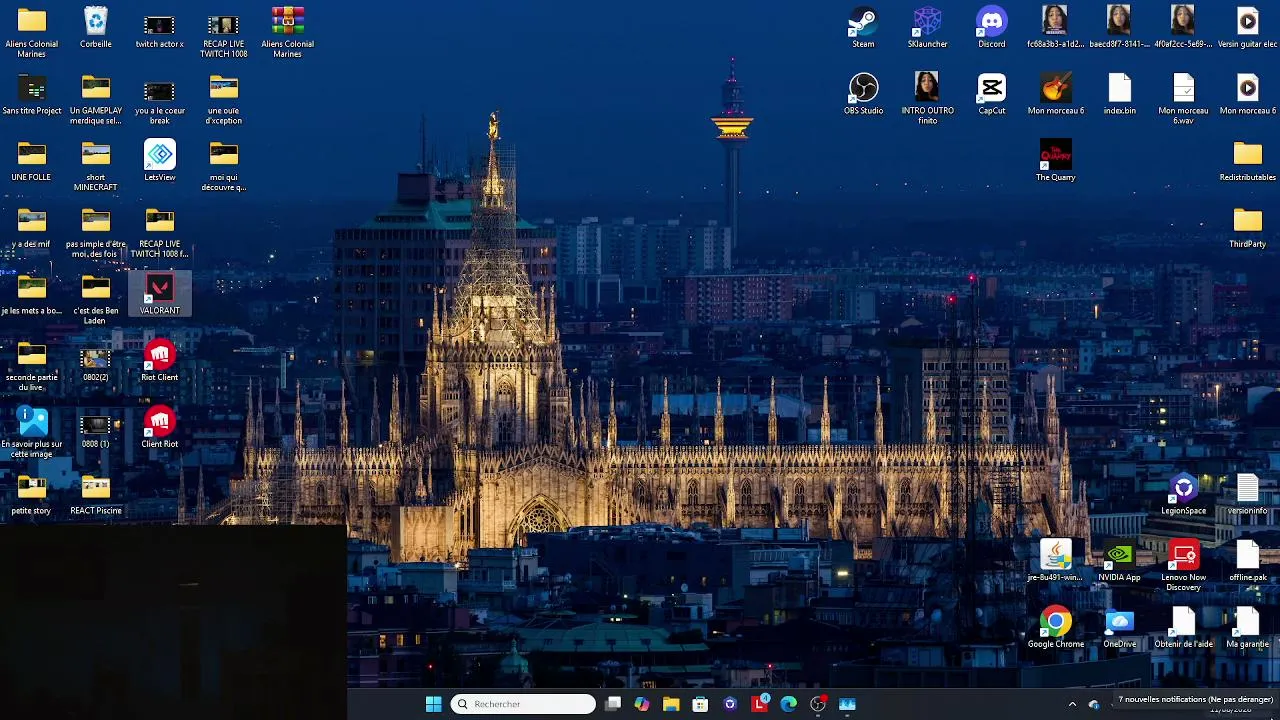Open the Corbeille recycle bin
The height and width of the screenshot is (720, 1280).
pos(96,21)
